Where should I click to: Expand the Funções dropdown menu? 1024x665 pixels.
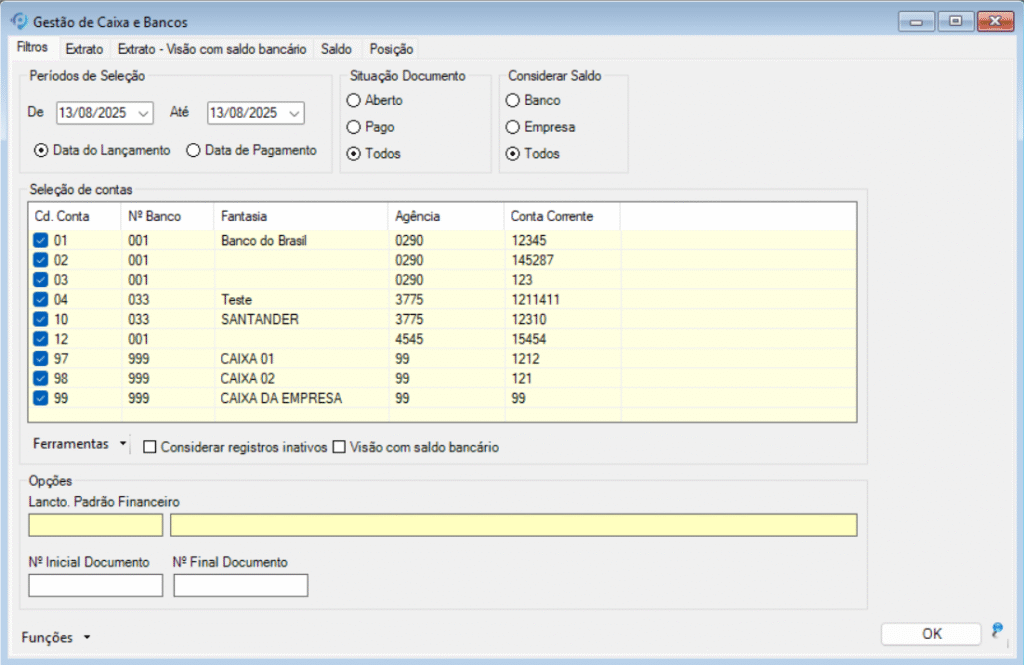pyautogui.click(x=56, y=636)
